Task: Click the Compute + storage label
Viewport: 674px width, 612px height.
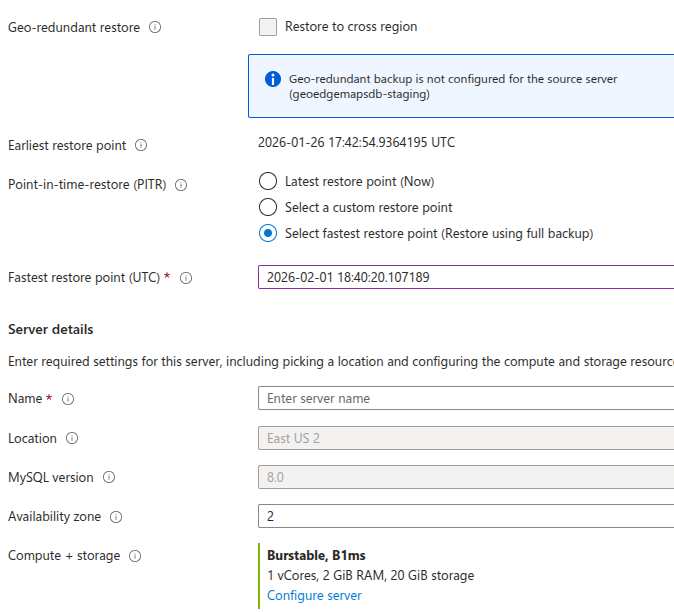Action: 64,556
